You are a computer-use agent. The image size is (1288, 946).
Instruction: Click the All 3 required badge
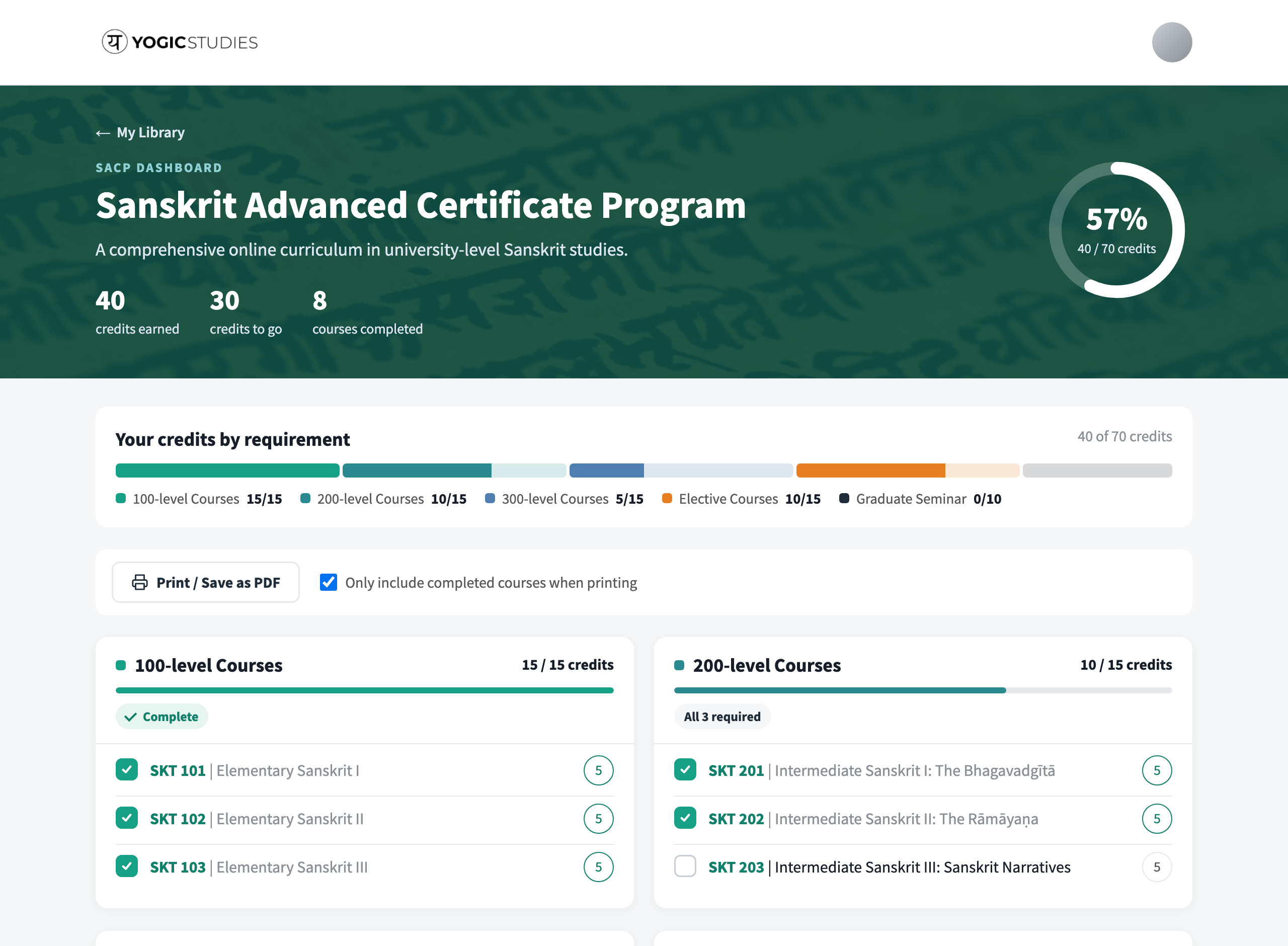pyautogui.click(x=722, y=717)
